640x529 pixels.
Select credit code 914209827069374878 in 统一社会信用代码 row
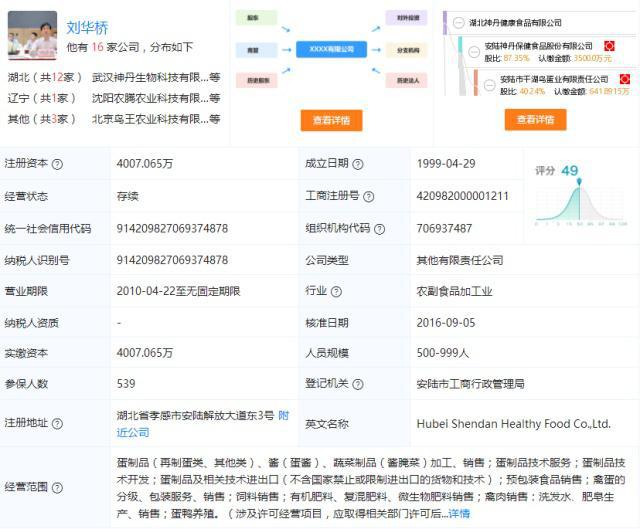tap(172, 228)
